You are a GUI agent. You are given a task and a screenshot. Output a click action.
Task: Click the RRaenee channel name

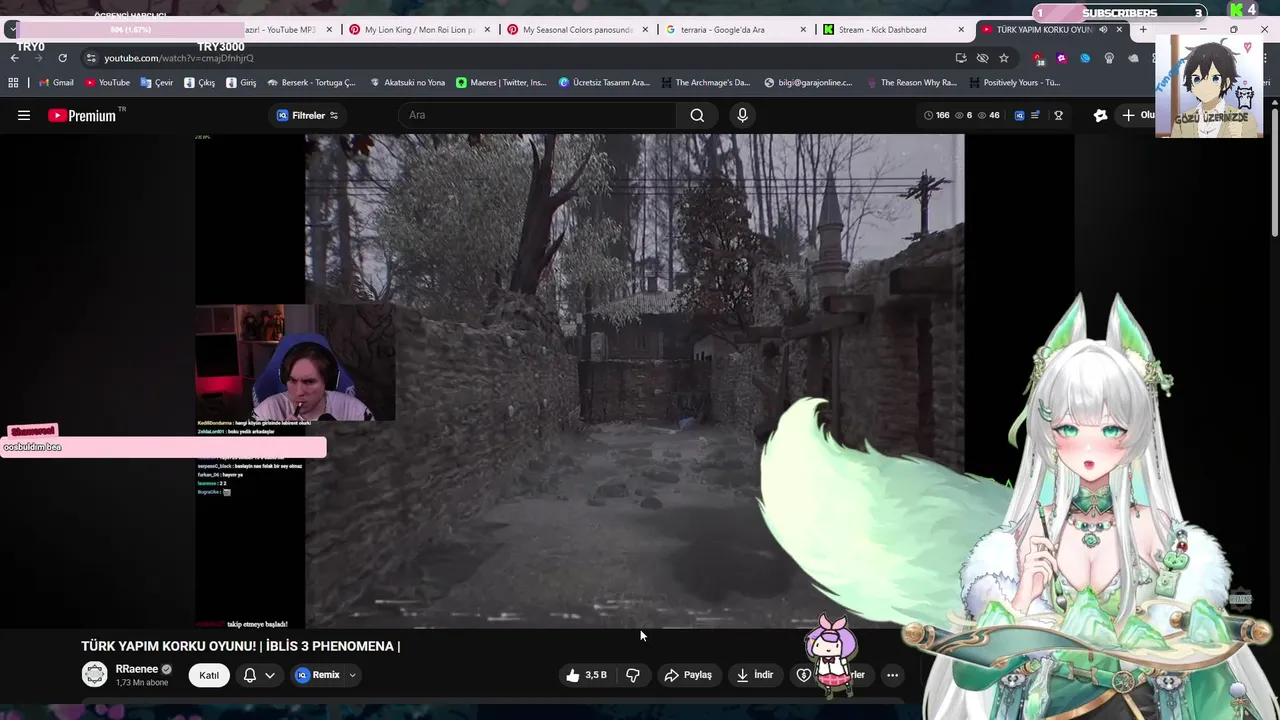137,669
